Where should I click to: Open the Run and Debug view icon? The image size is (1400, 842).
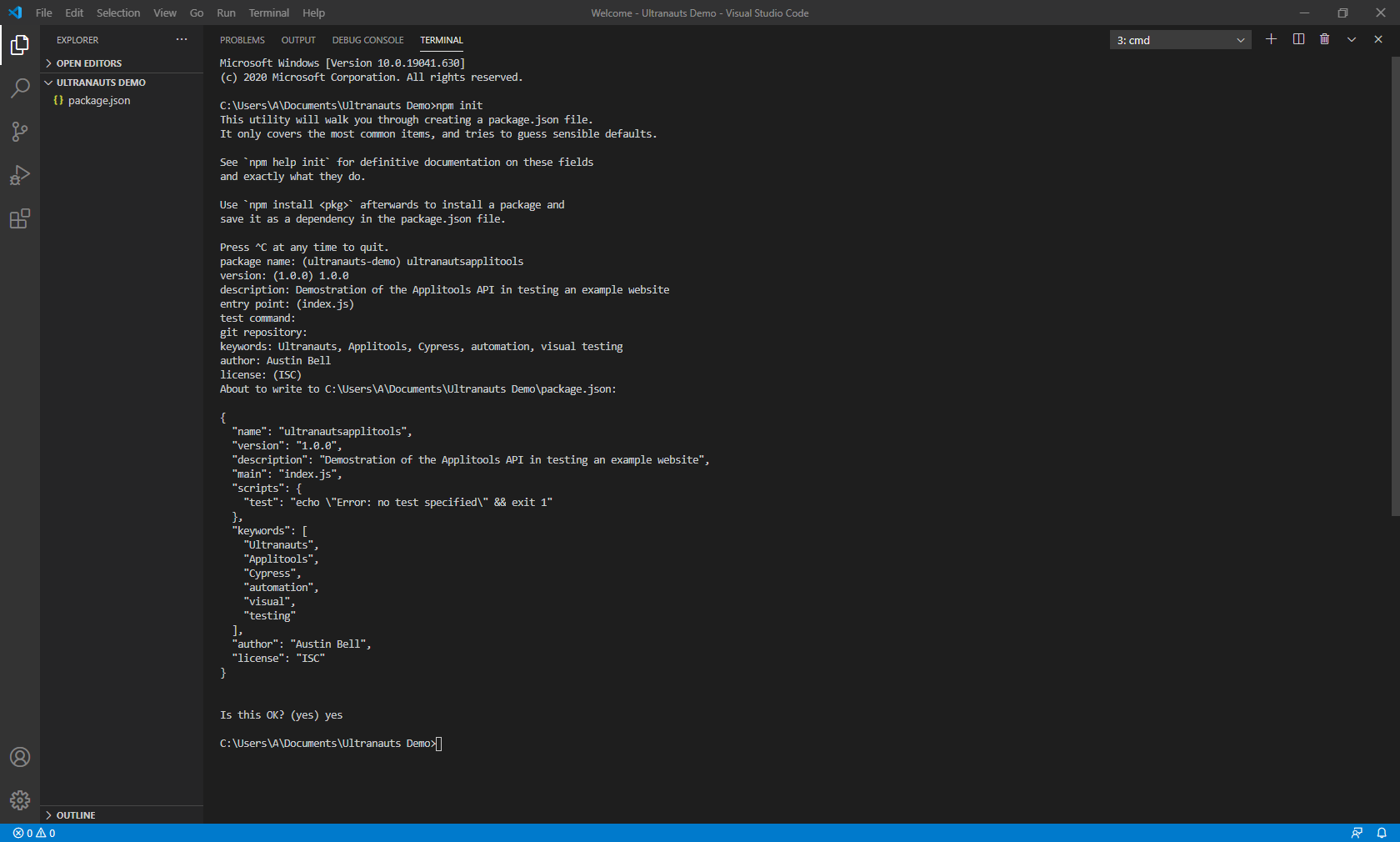point(20,175)
